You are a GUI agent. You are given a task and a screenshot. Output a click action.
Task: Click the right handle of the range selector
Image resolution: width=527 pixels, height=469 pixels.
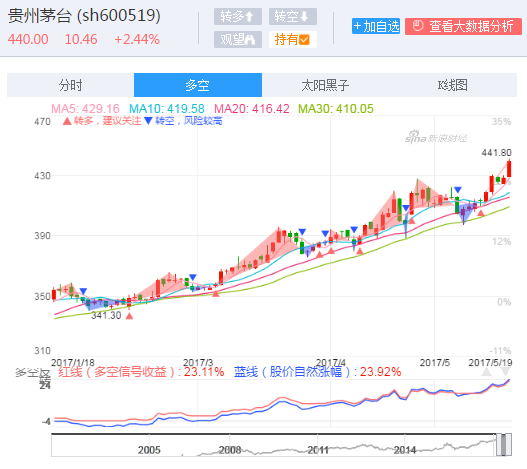[x=509, y=444]
